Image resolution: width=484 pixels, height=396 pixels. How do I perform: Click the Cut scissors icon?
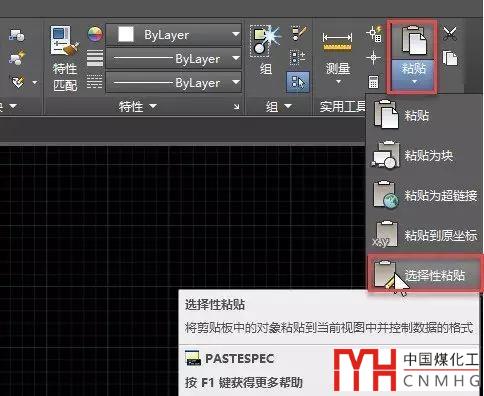(x=450, y=34)
